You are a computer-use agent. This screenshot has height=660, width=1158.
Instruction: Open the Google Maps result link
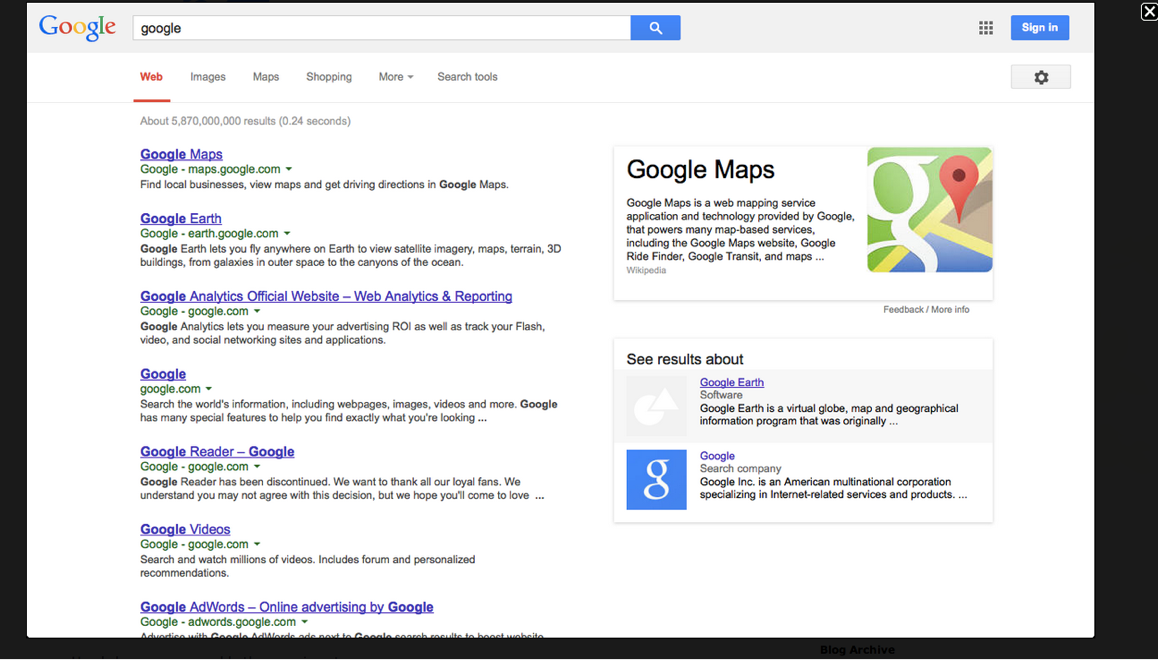tap(182, 154)
